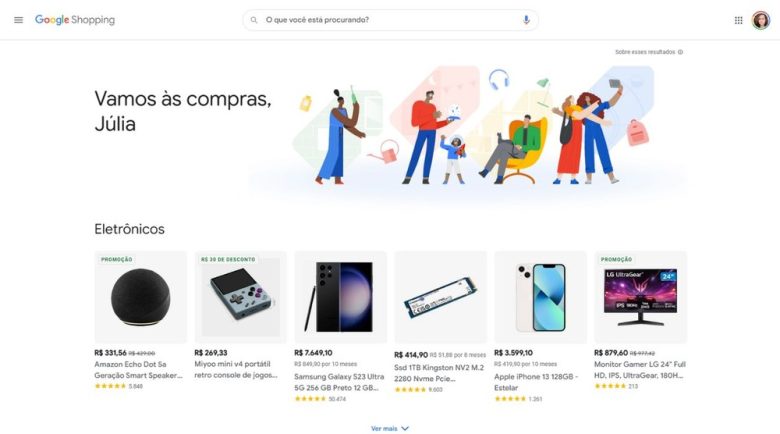Open the Monitor Gamer LG 24" listing
780x434 pixels.
click(x=640, y=370)
